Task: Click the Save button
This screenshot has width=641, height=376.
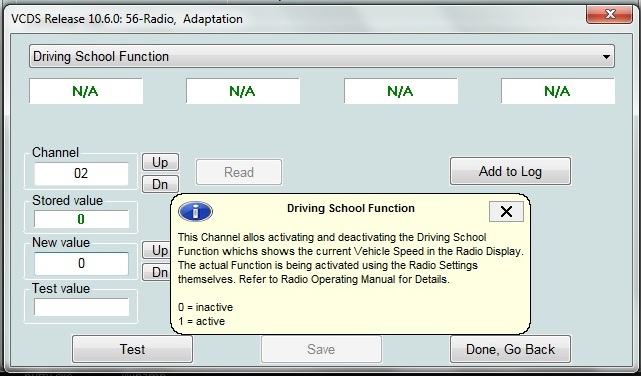Action: 321,349
